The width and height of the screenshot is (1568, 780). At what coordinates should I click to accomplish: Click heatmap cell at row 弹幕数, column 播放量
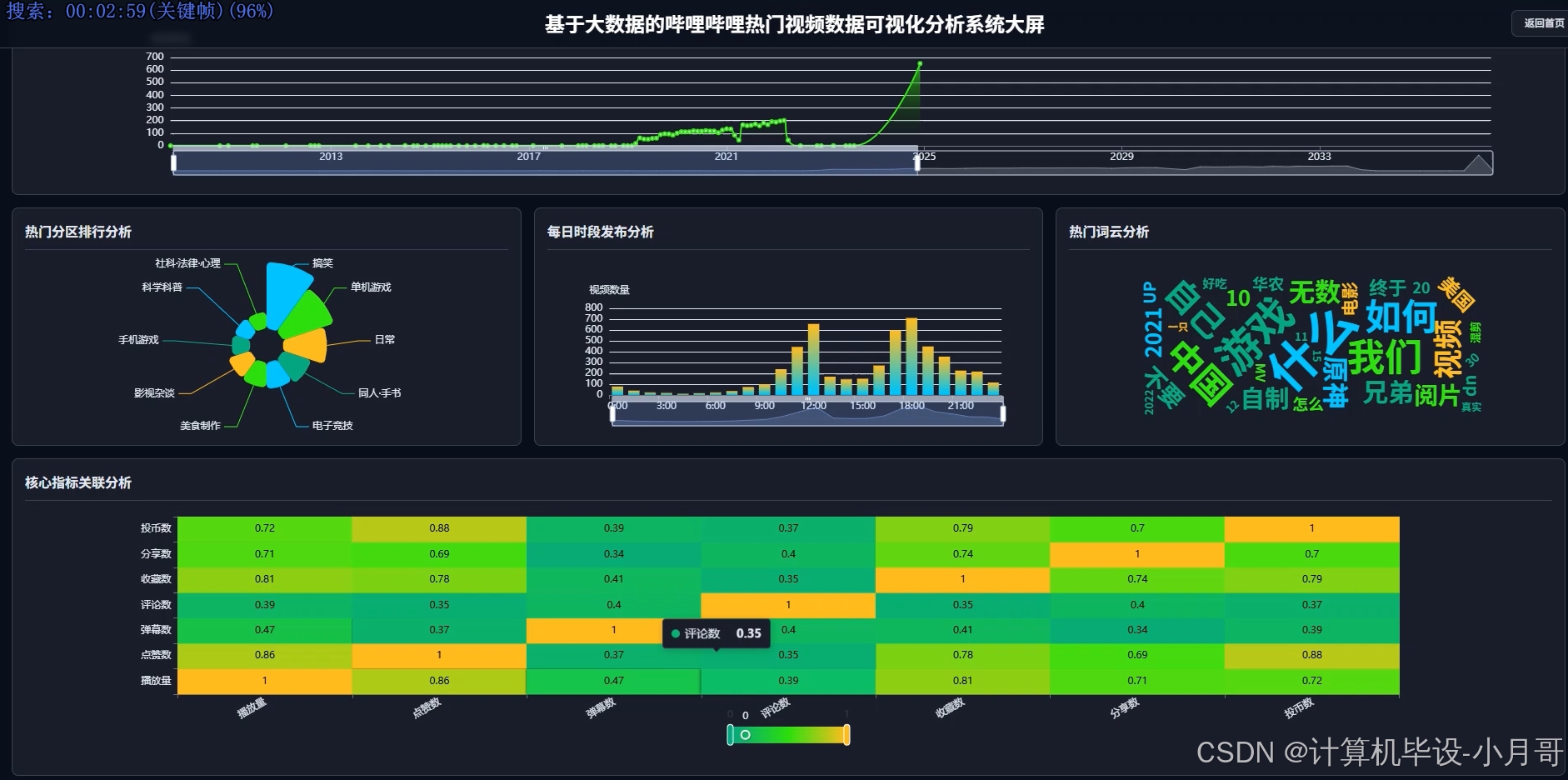[x=265, y=630]
